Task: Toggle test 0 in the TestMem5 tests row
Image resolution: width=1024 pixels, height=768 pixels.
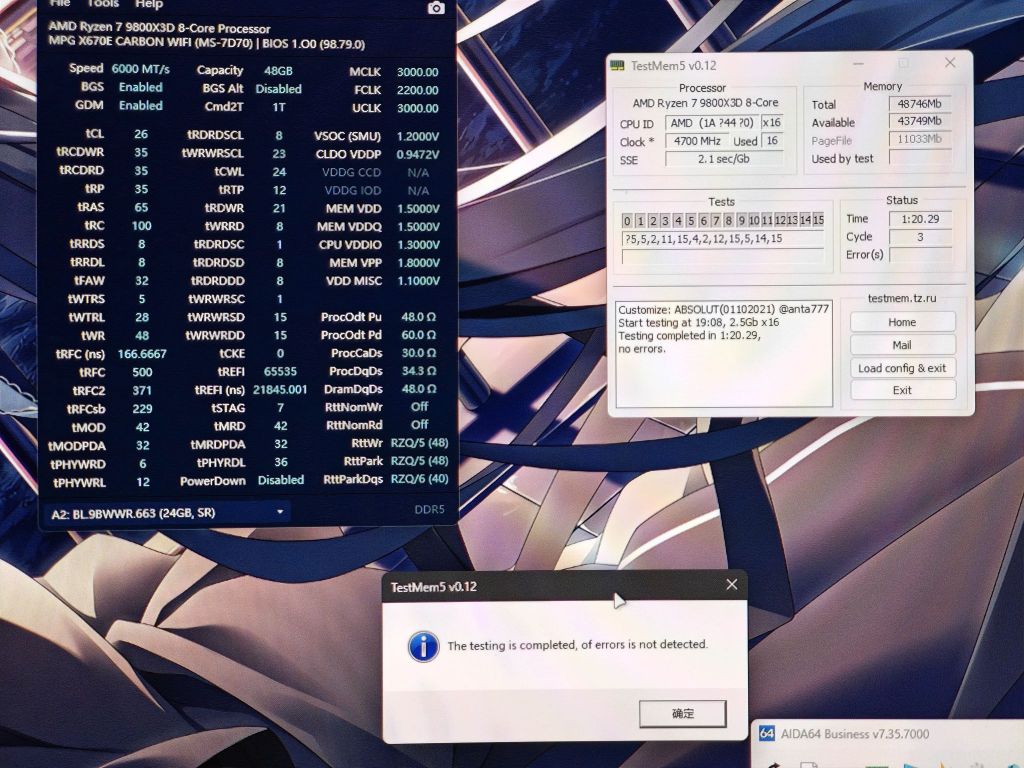Action: tap(626, 220)
